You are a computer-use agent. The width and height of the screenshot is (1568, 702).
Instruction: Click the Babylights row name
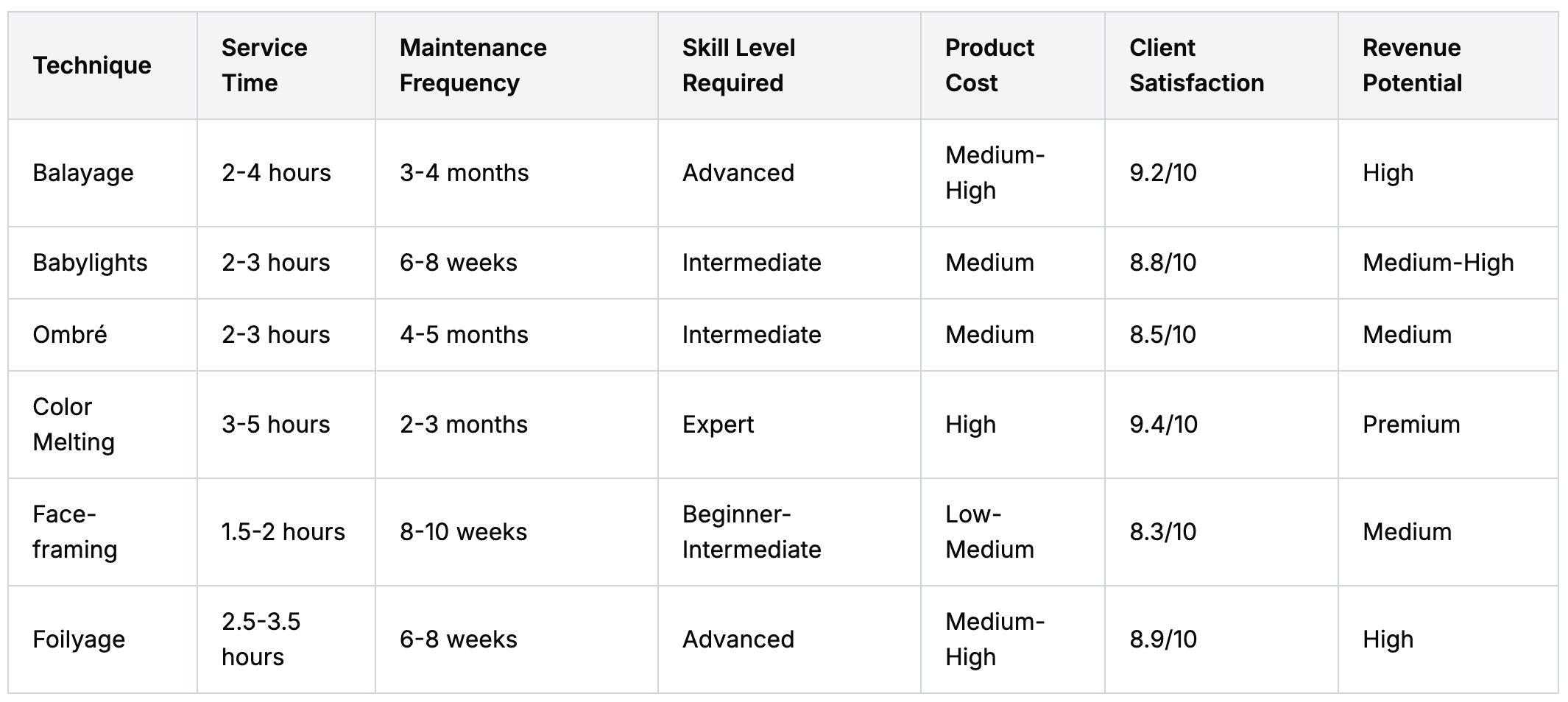pyautogui.click(x=90, y=263)
